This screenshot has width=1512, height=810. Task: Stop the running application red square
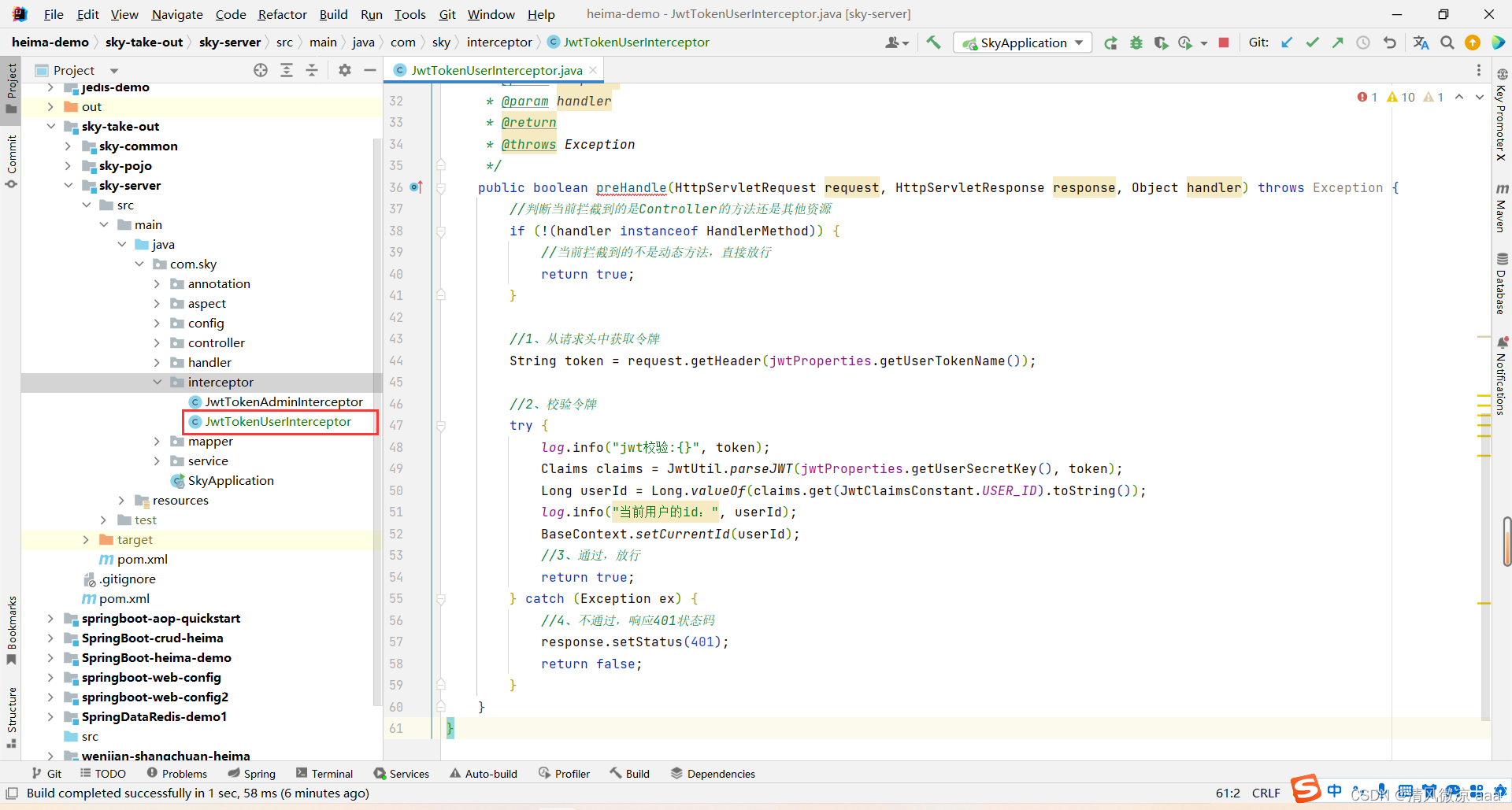(x=1224, y=43)
